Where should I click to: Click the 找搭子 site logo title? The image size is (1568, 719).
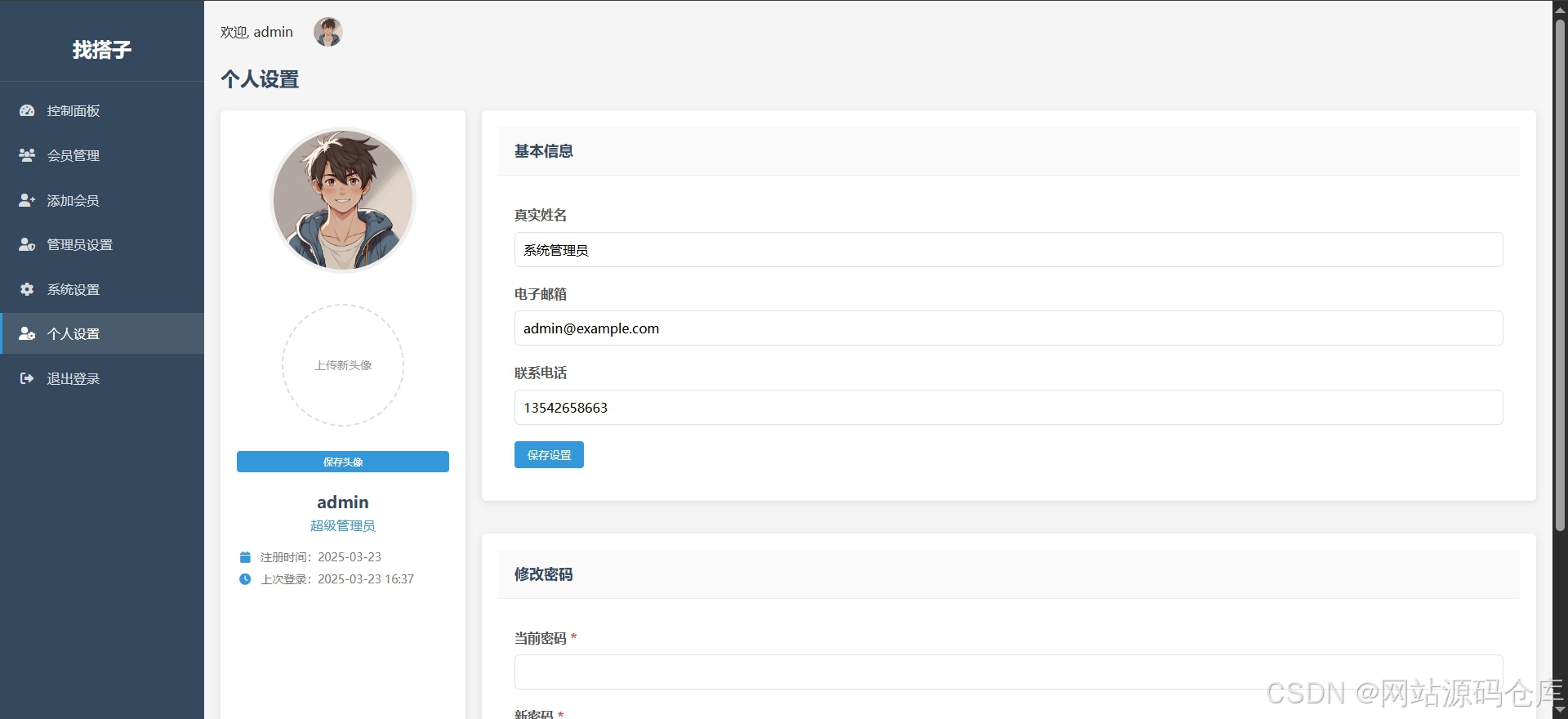102,50
